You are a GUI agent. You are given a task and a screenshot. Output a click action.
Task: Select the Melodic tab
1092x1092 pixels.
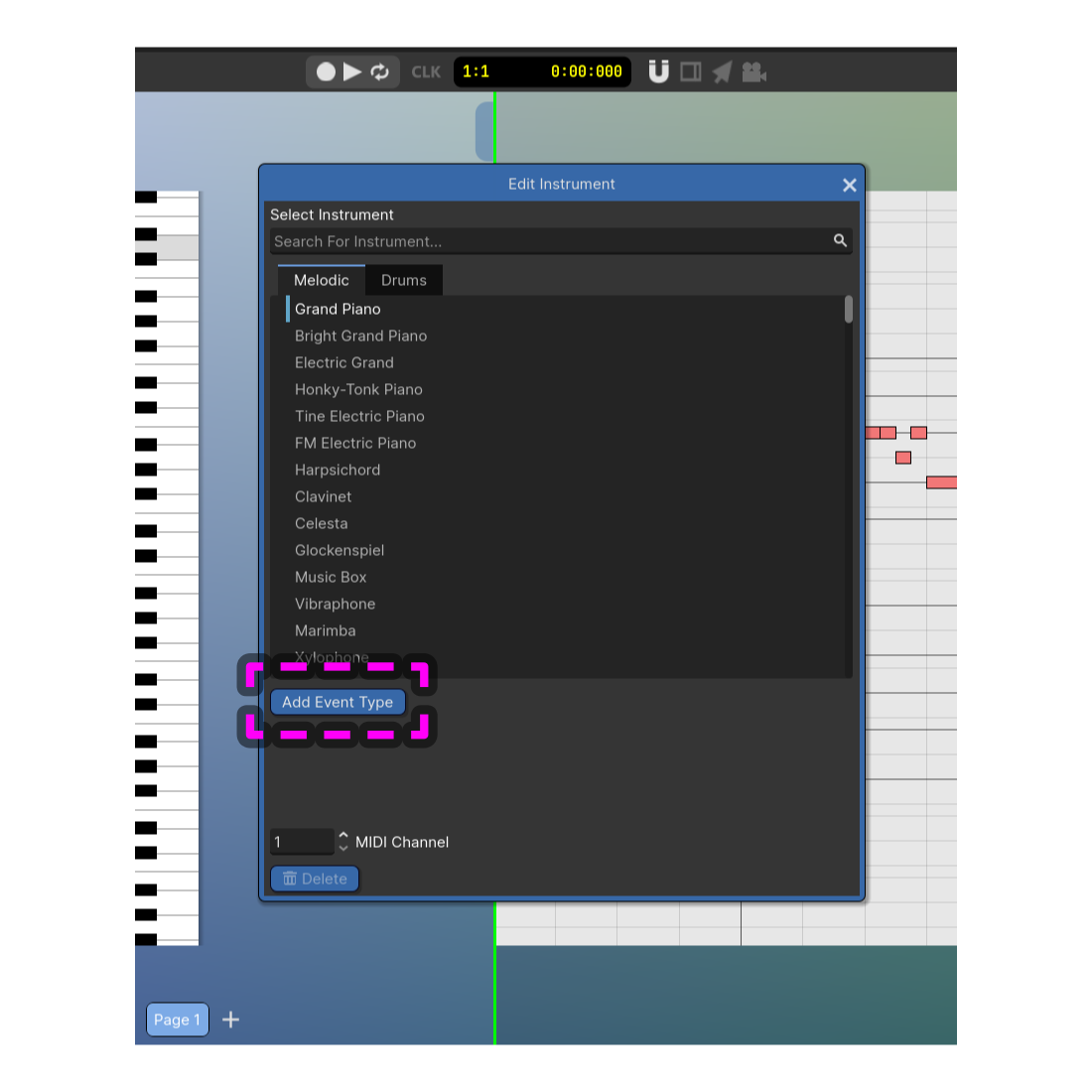322,280
